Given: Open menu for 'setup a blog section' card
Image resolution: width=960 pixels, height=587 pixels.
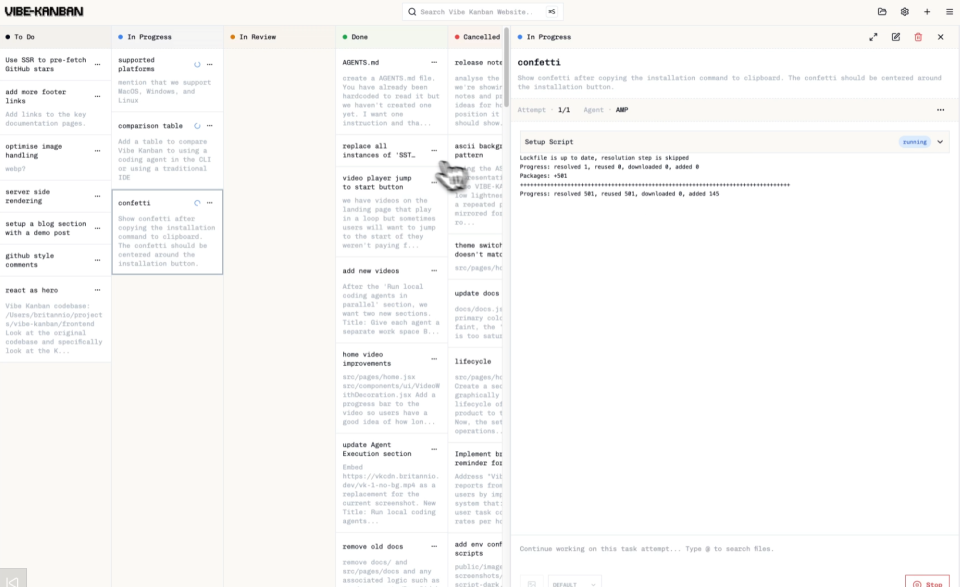Looking at the screenshot, I should (97, 228).
